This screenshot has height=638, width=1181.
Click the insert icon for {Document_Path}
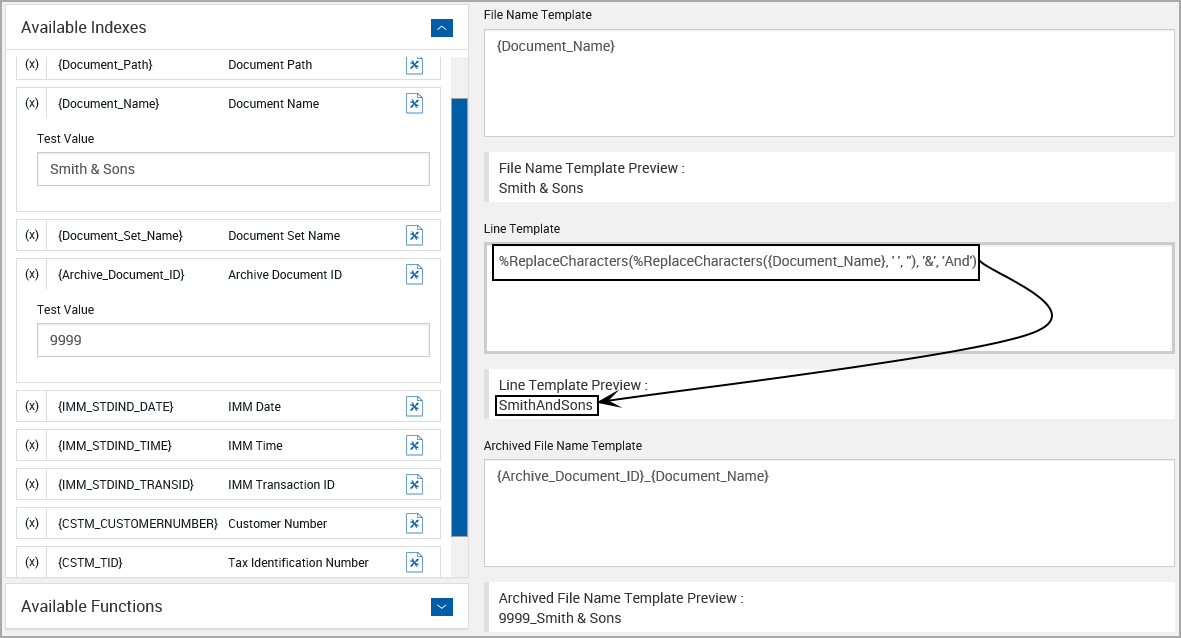point(414,64)
